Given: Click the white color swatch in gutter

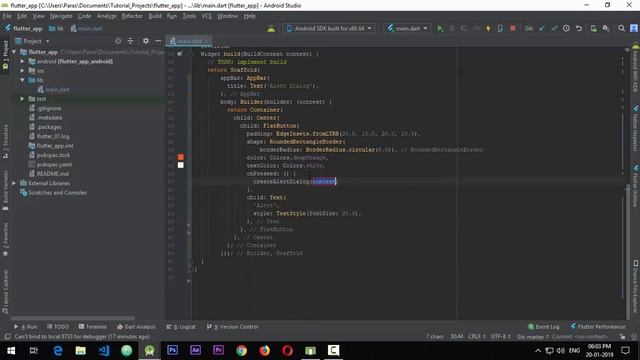Looking at the screenshot, I should [180, 165].
